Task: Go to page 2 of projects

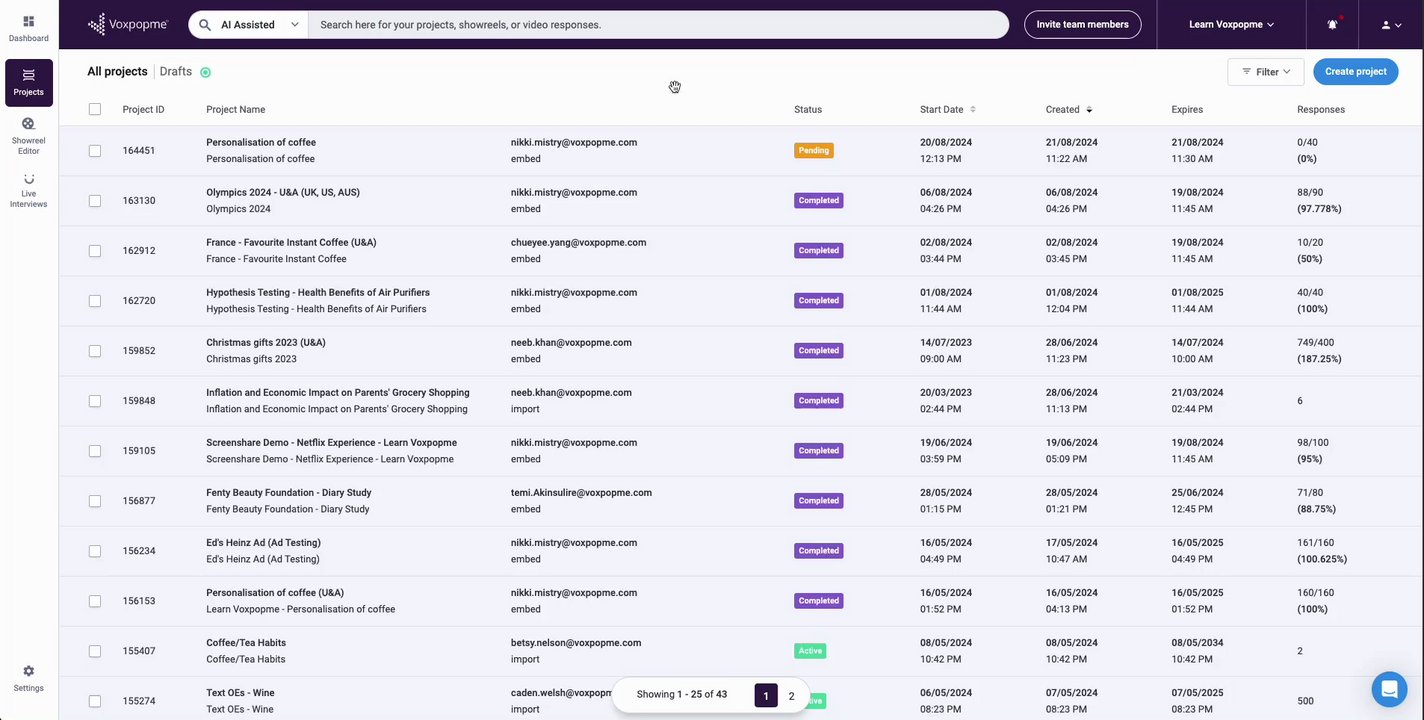Action: coord(791,696)
